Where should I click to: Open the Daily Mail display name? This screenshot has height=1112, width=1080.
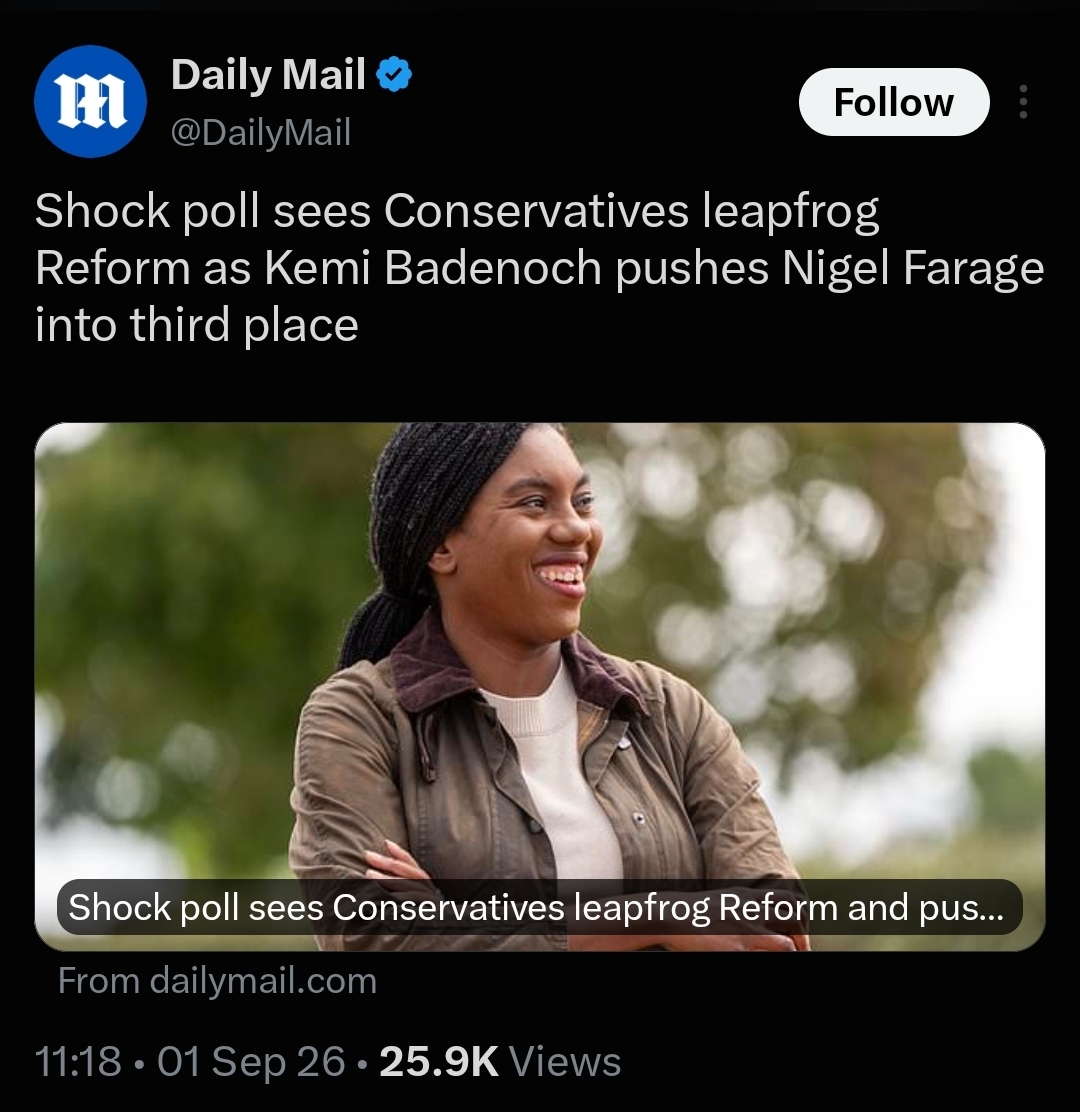tap(268, 74)
